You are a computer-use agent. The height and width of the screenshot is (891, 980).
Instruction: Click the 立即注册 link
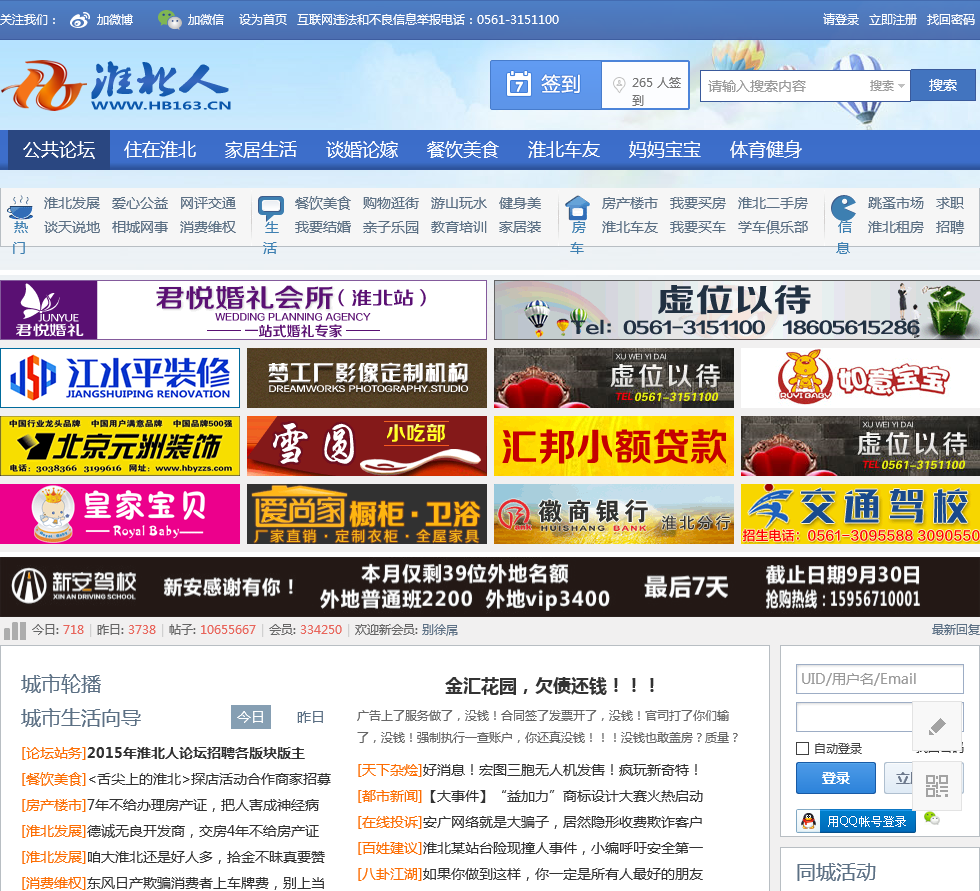[892, 20]
